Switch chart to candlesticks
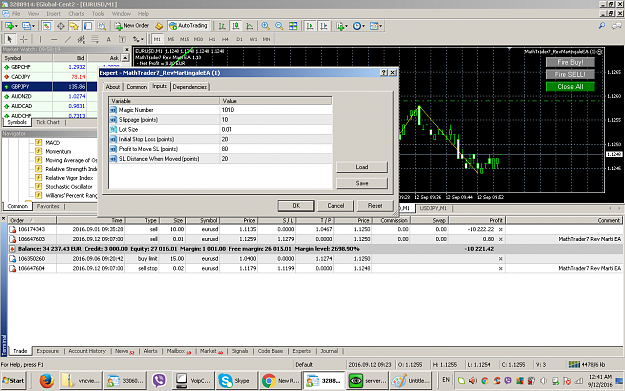The image size is (625, 391). coord(236,26)
